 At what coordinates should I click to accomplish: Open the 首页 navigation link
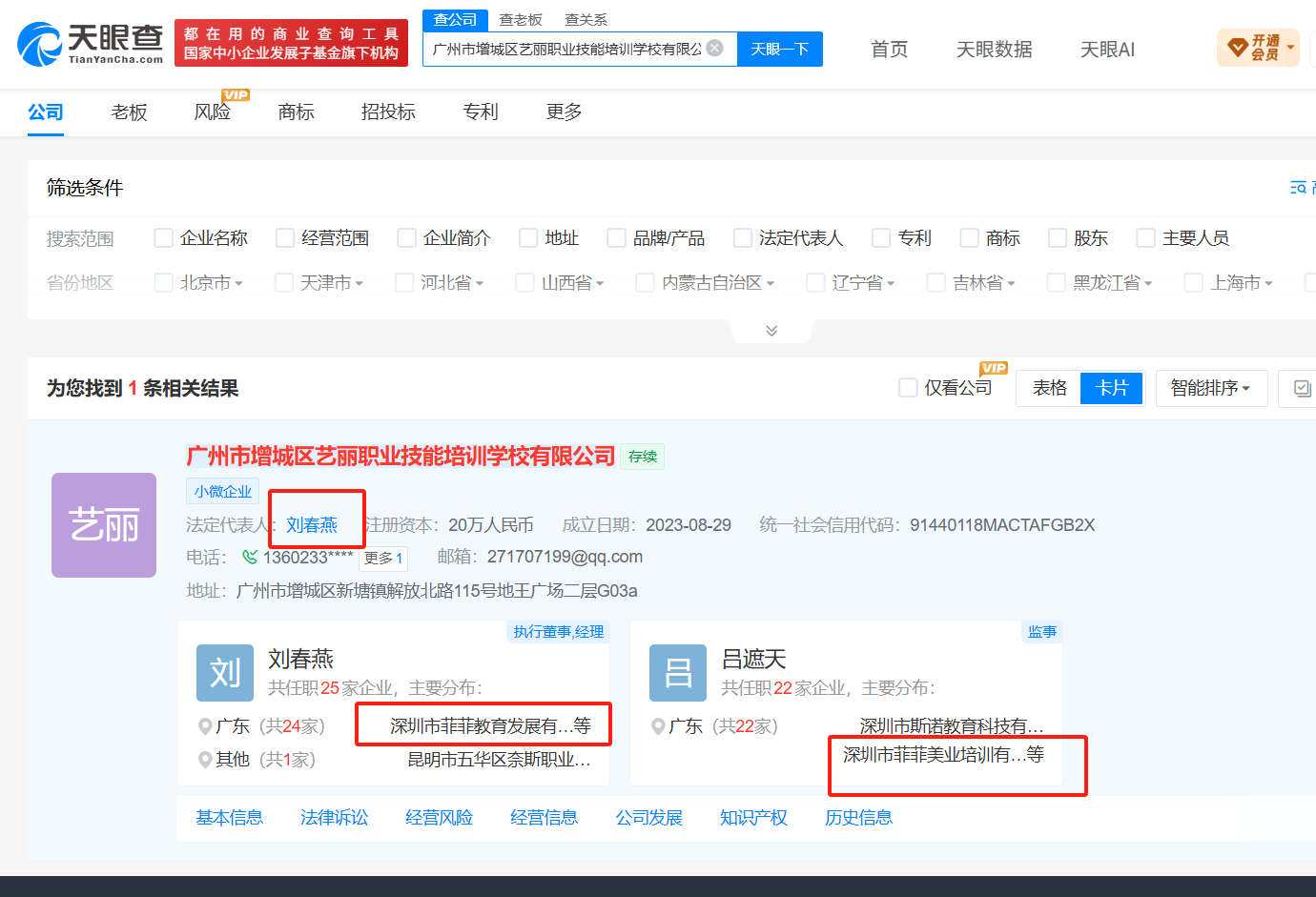coord(889,50)
